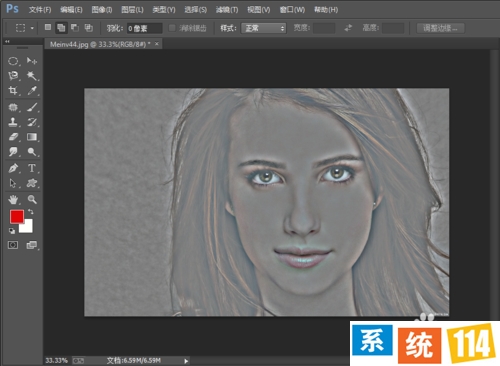Click the status bar preview icon beside zoom
Image resolution: width=500 pixels, height=366 pixels.
(x=78, y=361)
